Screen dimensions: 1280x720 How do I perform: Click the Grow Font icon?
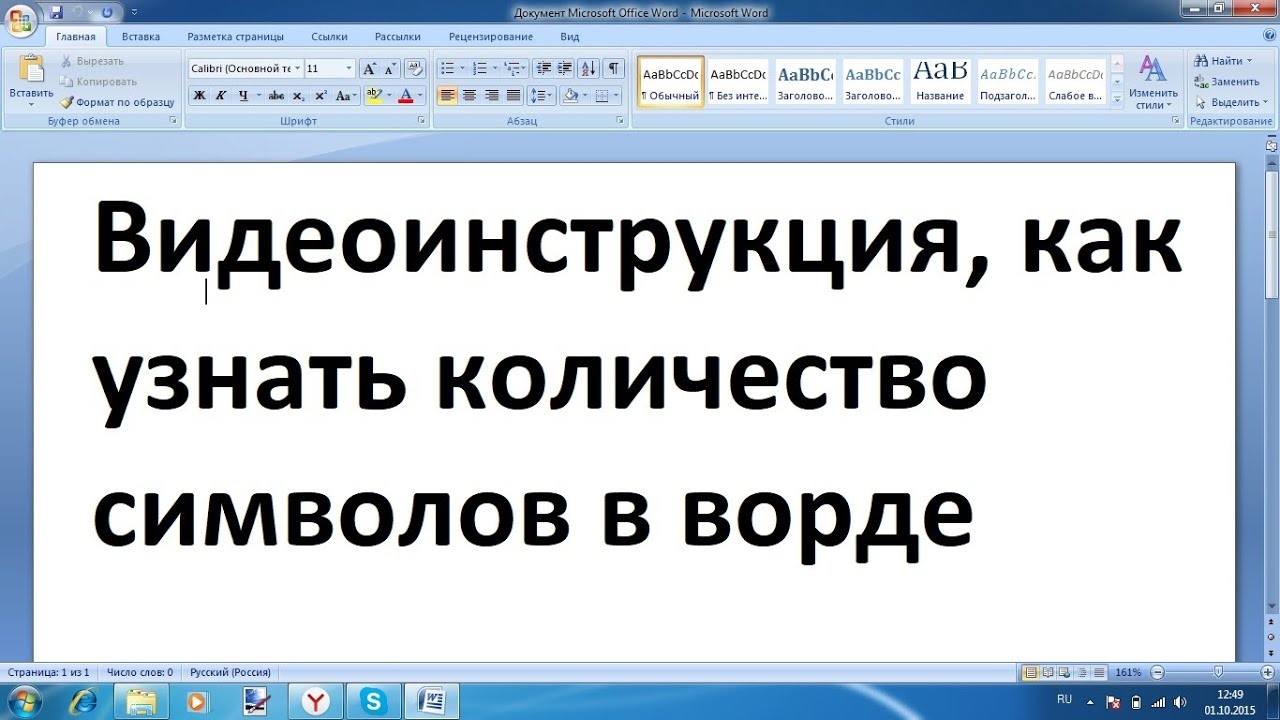click(369, 69)
